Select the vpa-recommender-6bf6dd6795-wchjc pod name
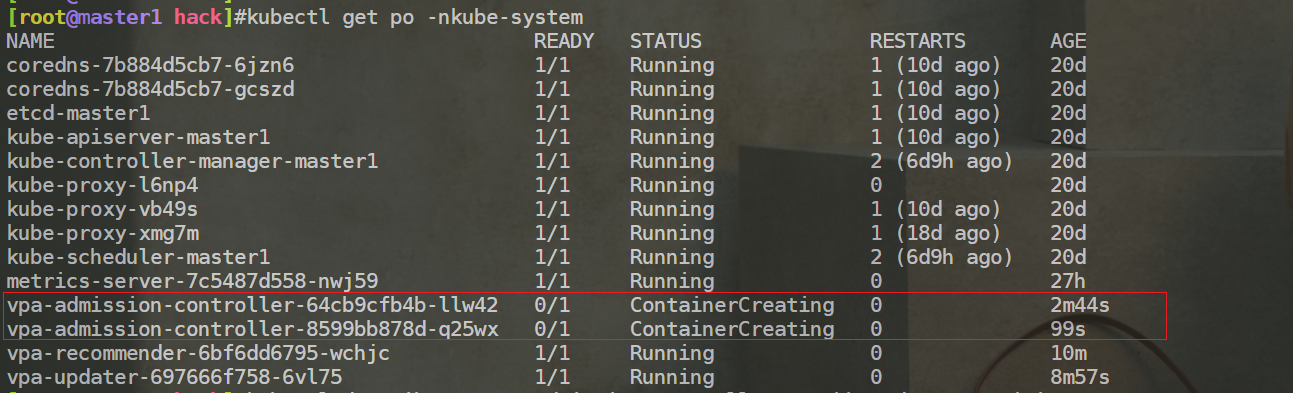Screen dimensions: 1293x393 (x=198, y=353)
